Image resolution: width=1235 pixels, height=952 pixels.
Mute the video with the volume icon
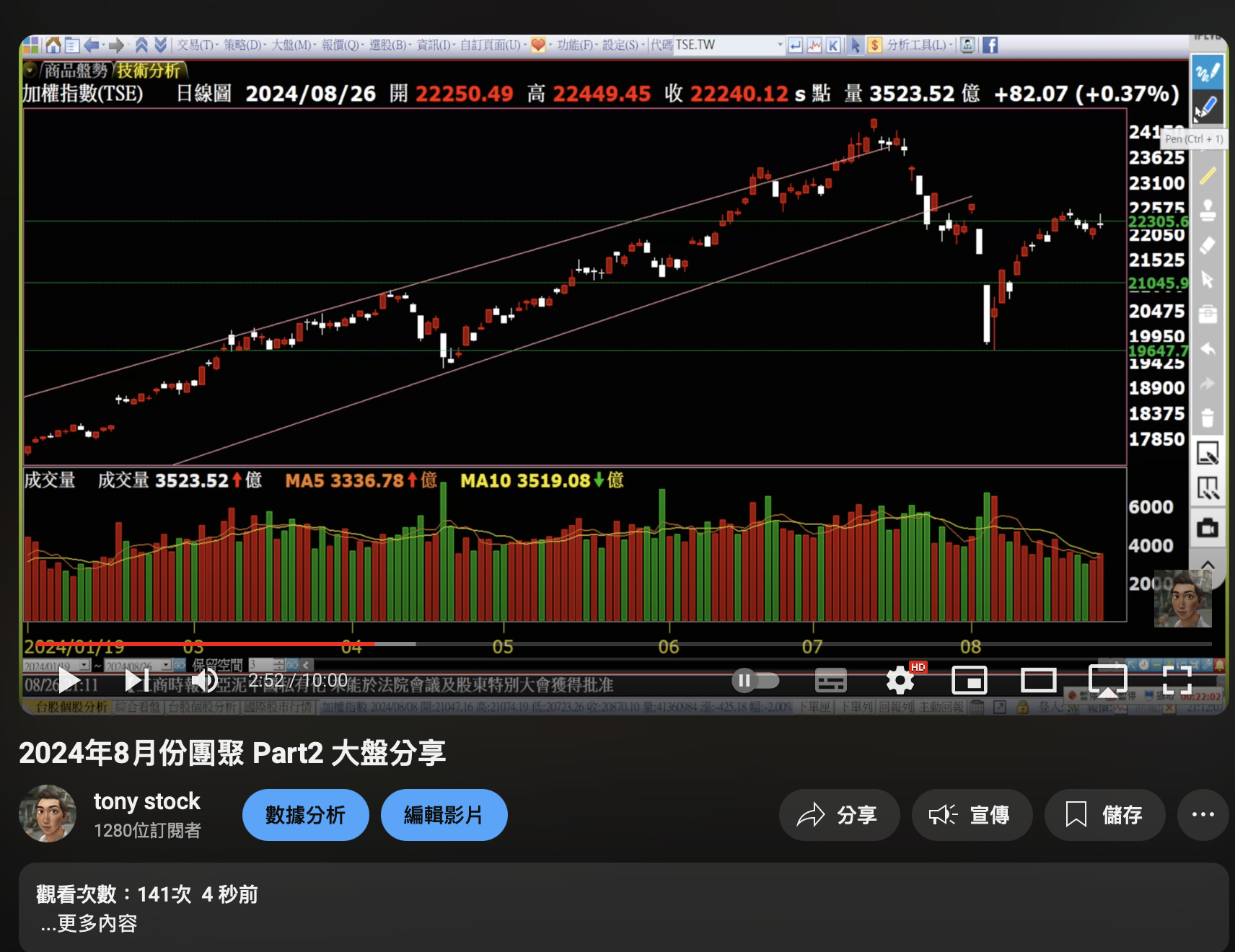(206, 679)
